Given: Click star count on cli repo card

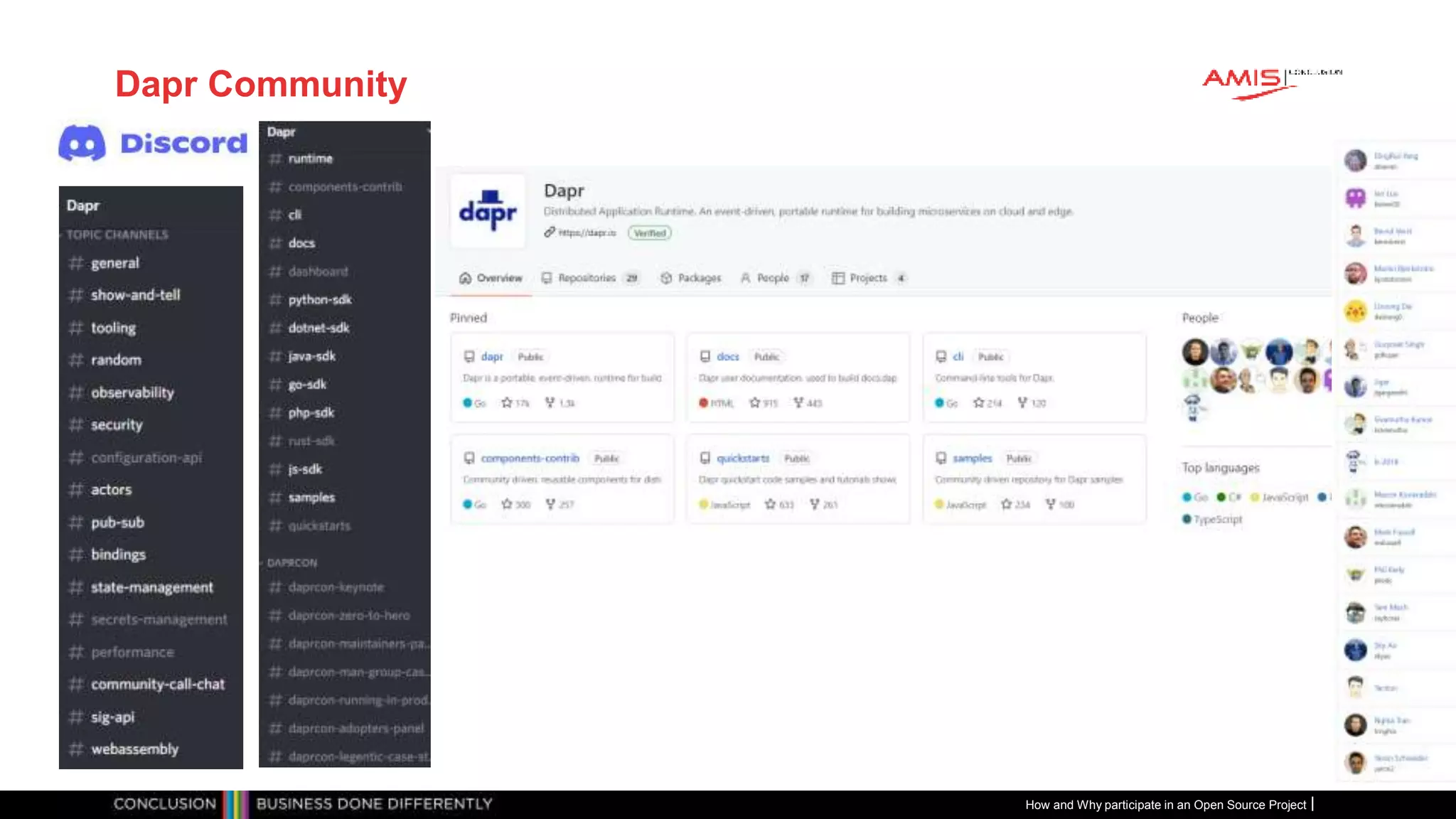Looking at the screenshot, I should point(987,403).
